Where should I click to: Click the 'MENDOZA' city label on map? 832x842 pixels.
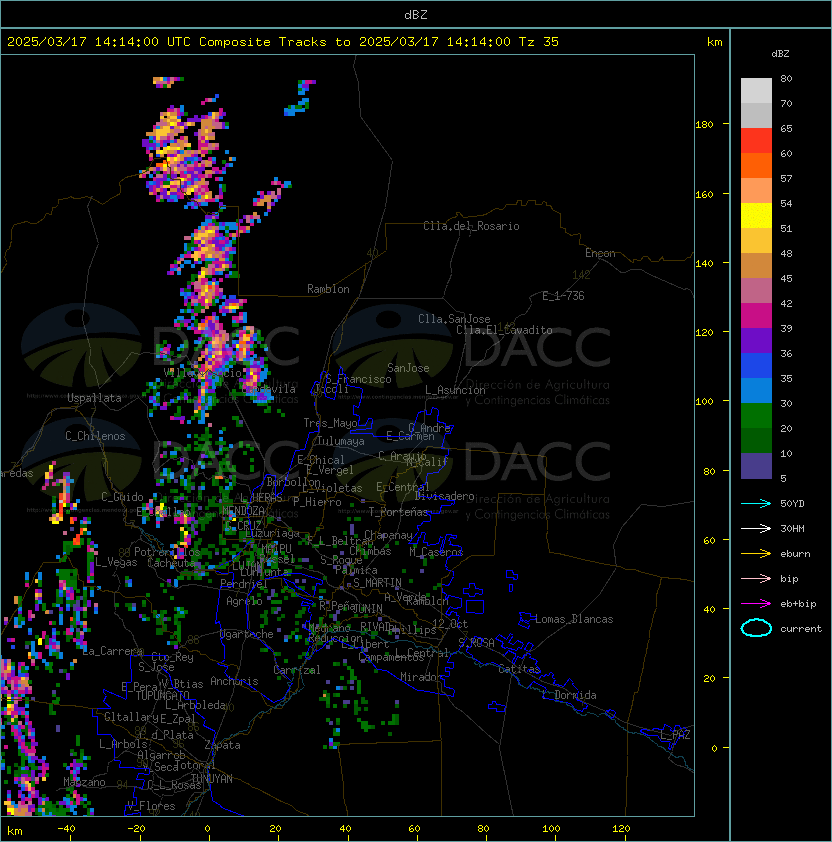tap(243, 510)
